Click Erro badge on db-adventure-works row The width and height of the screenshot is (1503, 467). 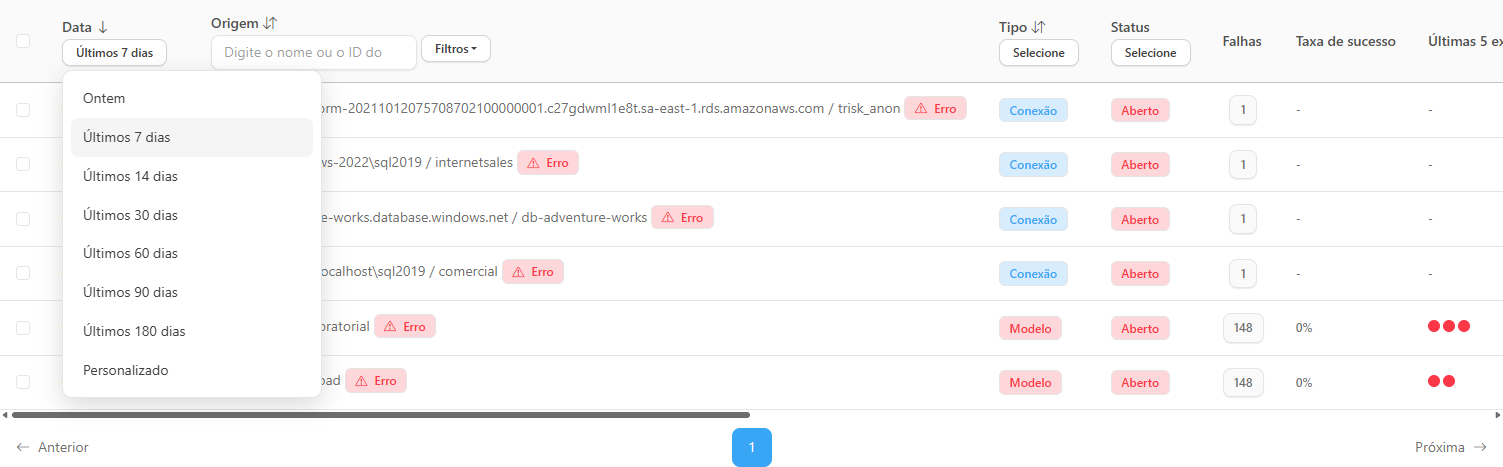(x=682, y=217)
